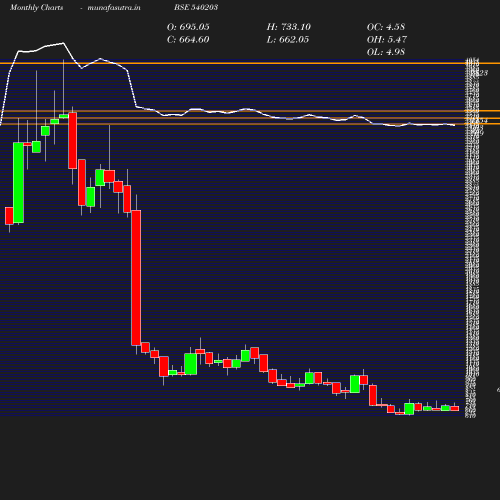Image resolution: width=500 pixels, height=500 pixels.
Task: Click the tallest red candlestick's body
Action: point(136,278)
